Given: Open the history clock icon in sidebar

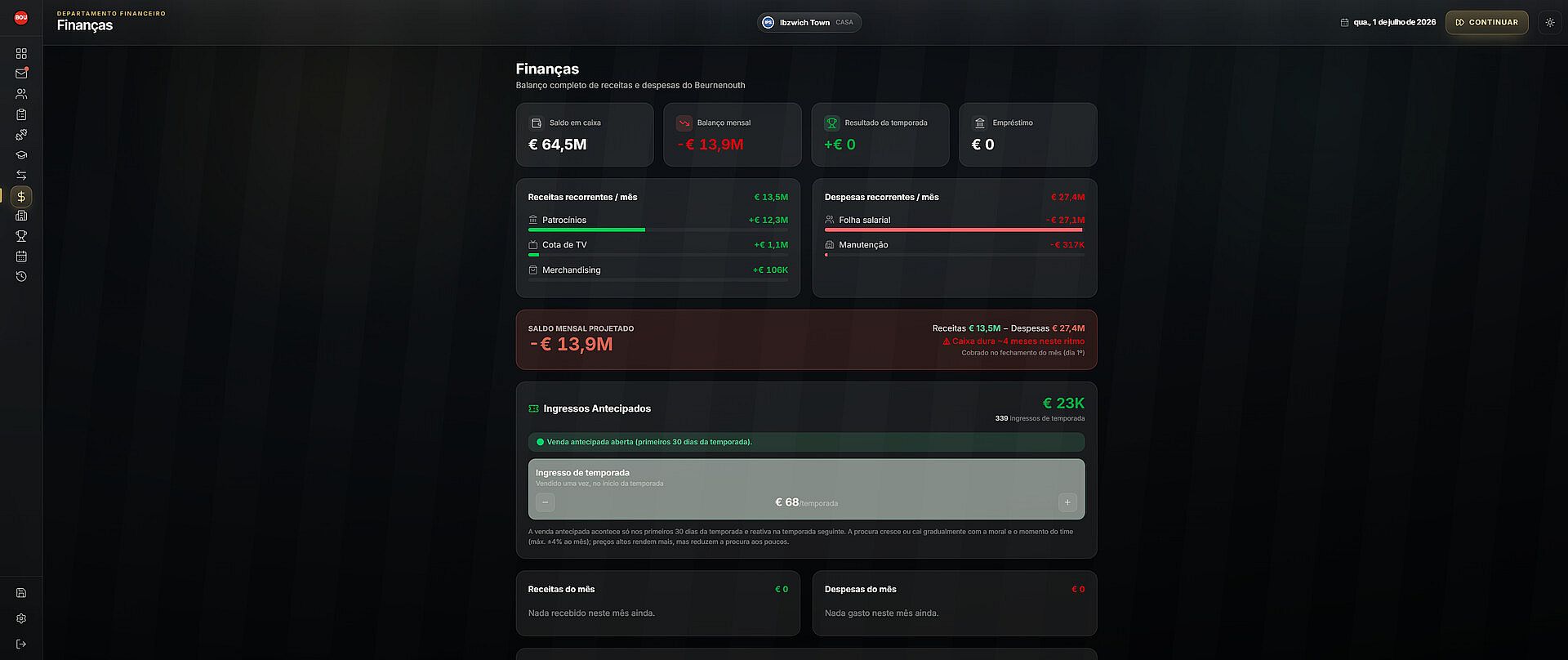Looking at the screenshot, I should click(21, 277).
